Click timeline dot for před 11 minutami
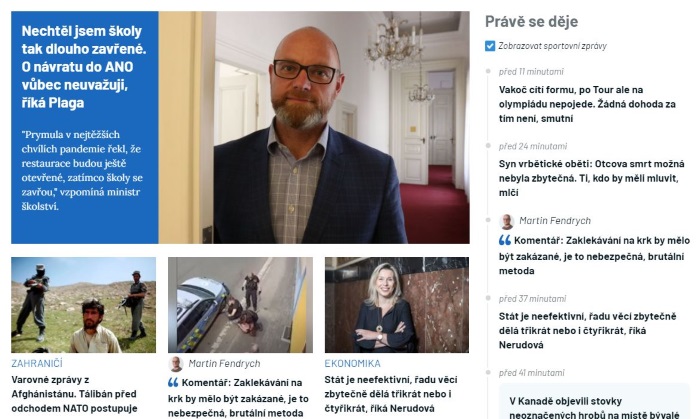The height and width of the screenshot is (419, 700). pos(488,71)
